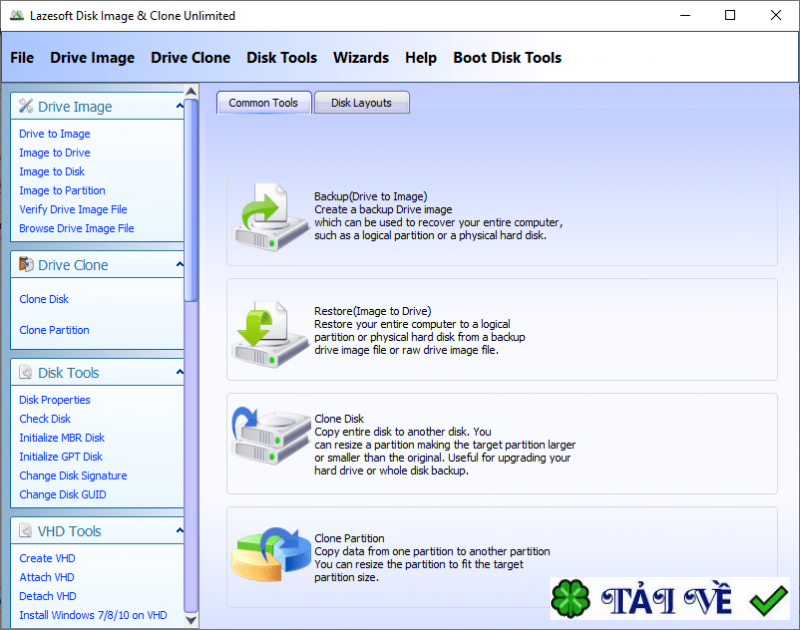Click the Drive Clone panel header icon
800x630 pixels.
27,264
